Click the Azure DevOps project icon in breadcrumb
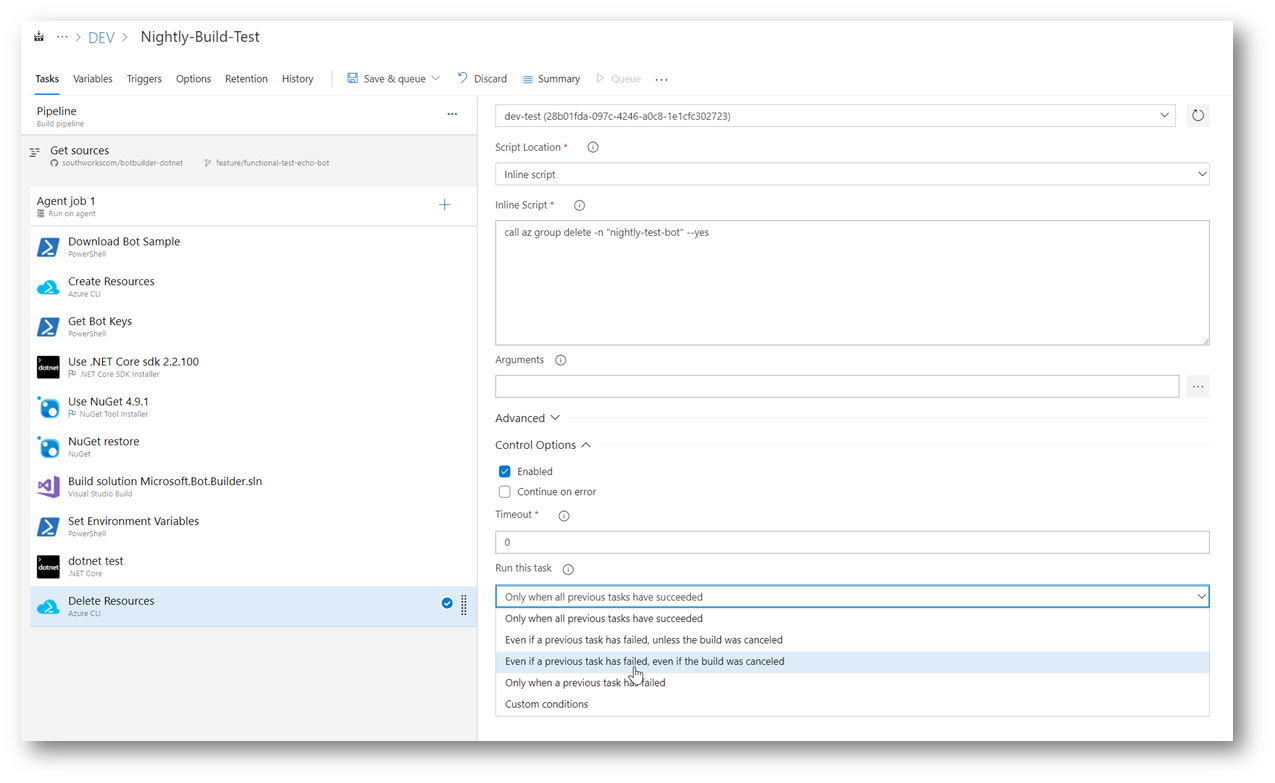The height and width of the screenshot is (783, 1275). [39, 37]
